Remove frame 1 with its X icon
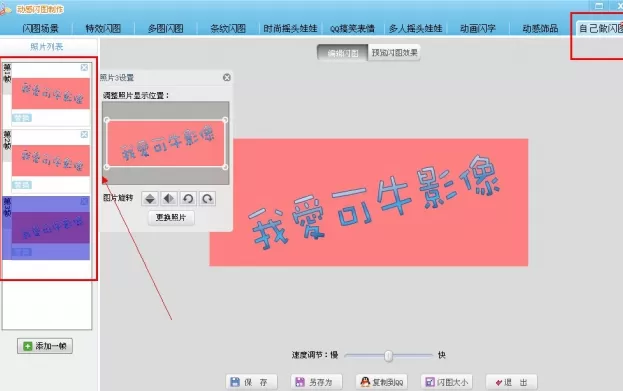Image resolution: width=623 pixels, height=391 pixels. pos(84,68)
